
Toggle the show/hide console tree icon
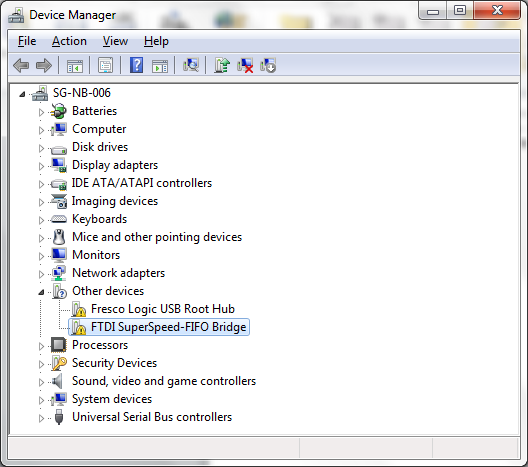pyautogui.click(x=75, y=66)
